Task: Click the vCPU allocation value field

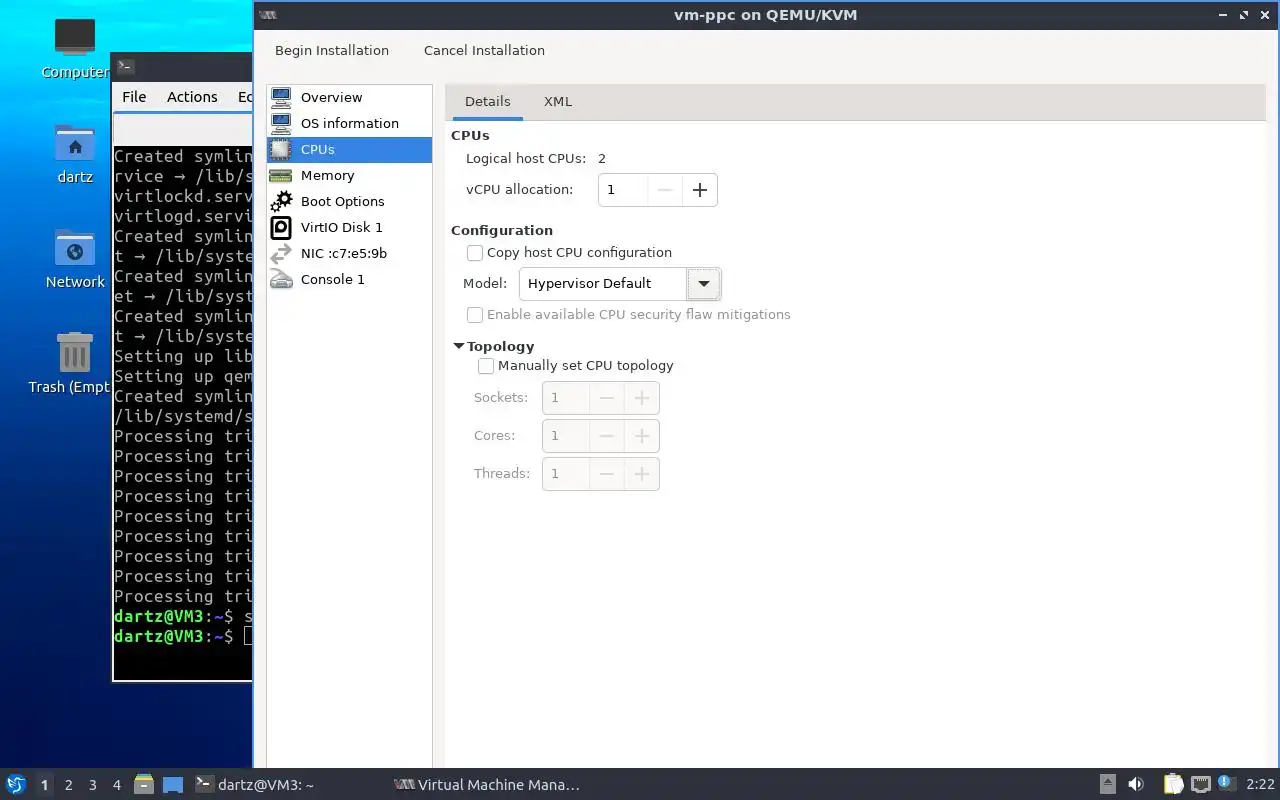Action: tap(623, 190)
